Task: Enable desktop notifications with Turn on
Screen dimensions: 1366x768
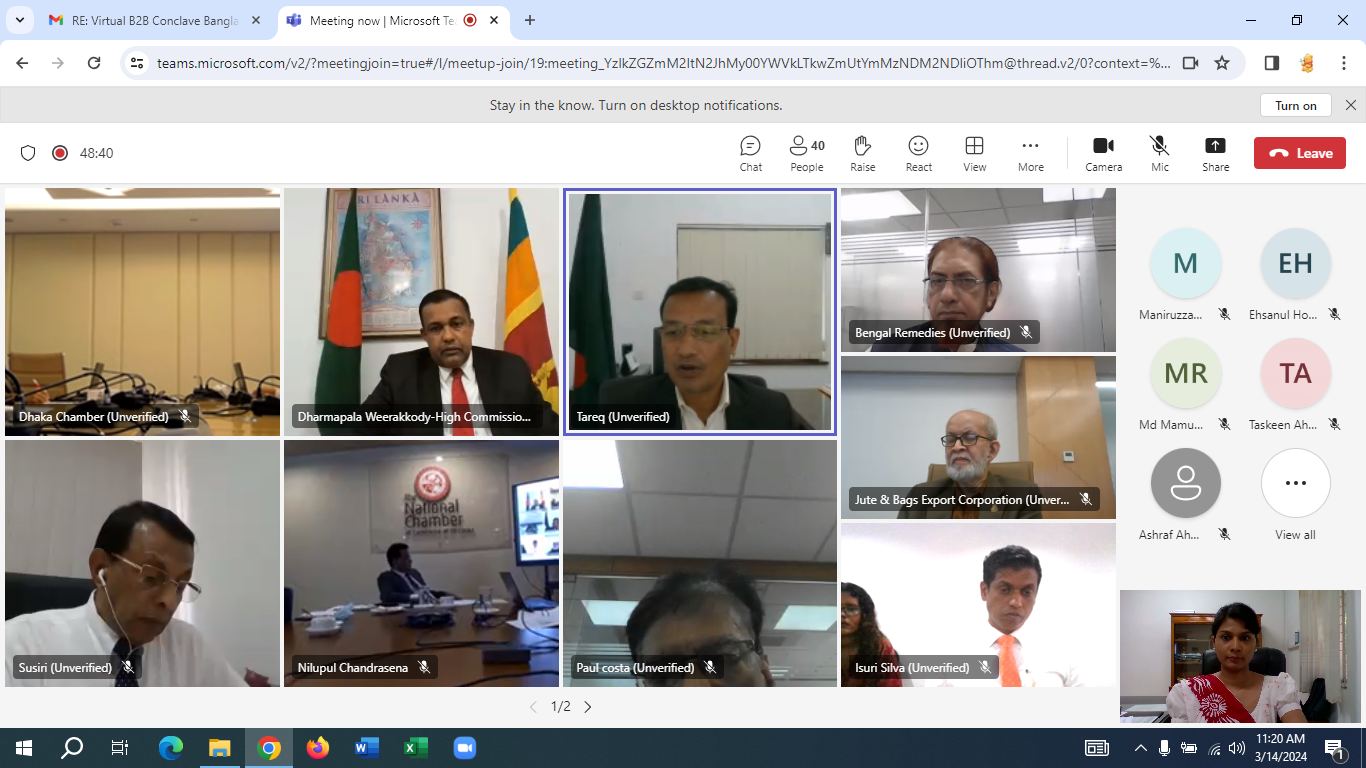Action: click(x=1295, y=104)
